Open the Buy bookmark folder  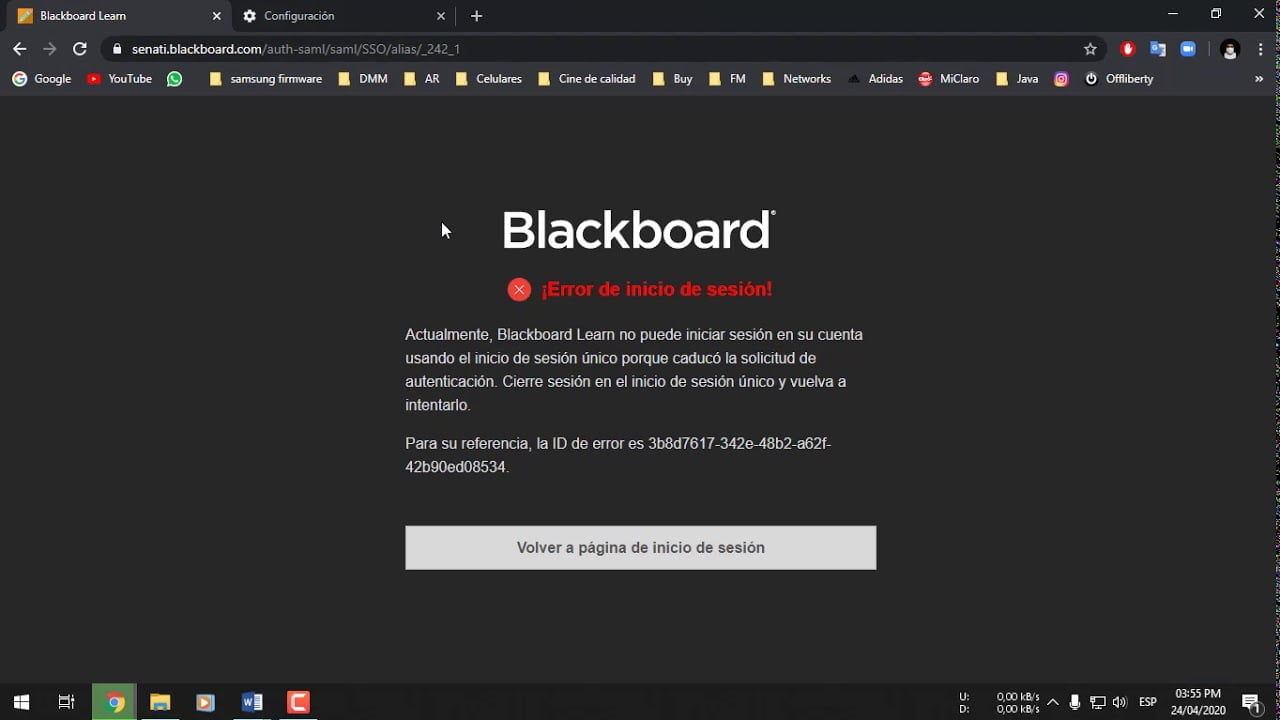[673, 79]
